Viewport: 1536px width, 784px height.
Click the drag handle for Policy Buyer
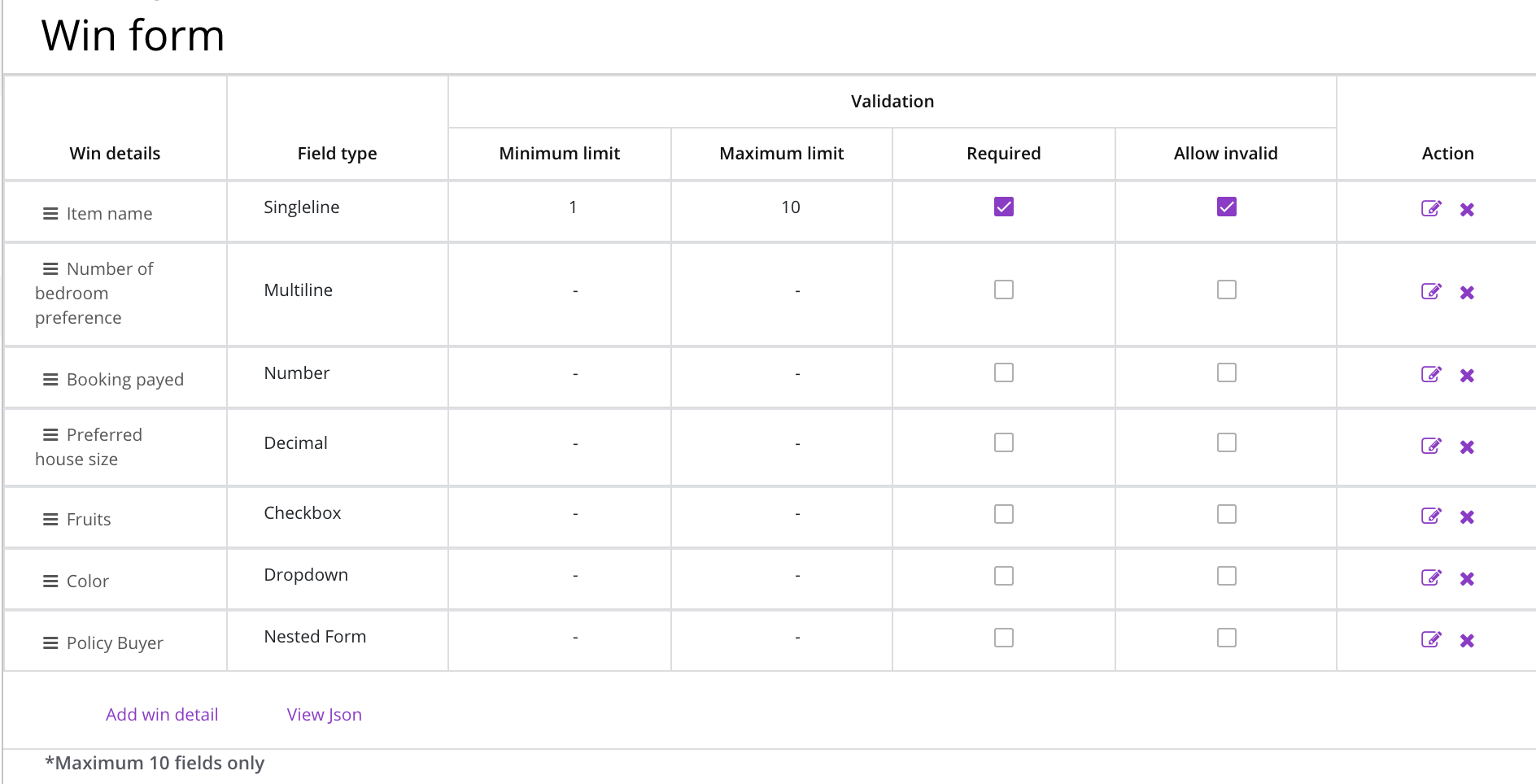click(50, 643)
